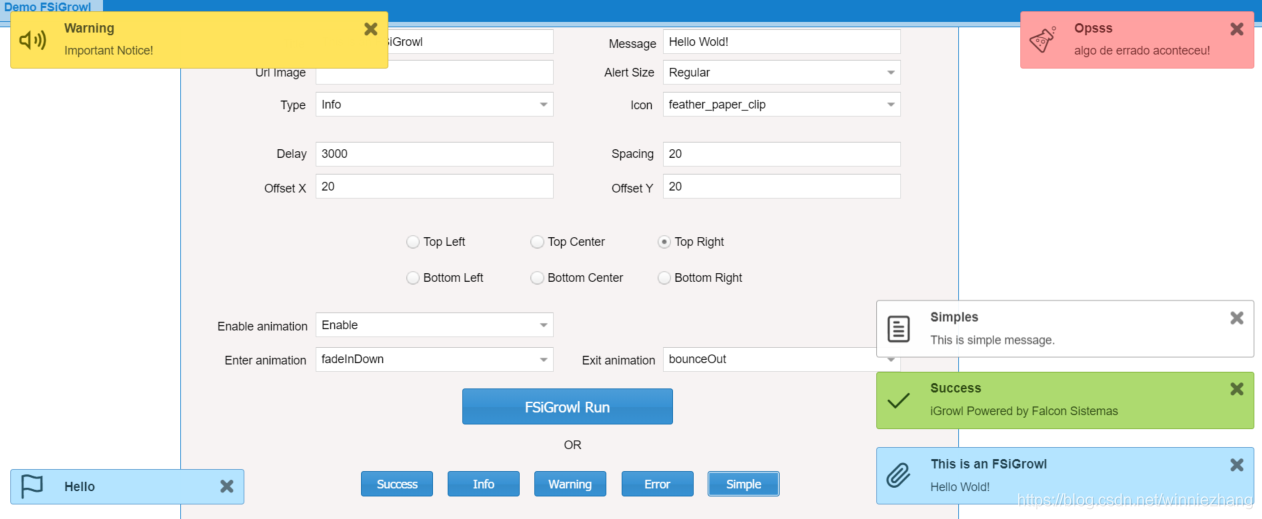Click 'iGrowl Powered by Falcon Sistemas' text
The image size is (1262, 519).
[x=1024, y=411]
